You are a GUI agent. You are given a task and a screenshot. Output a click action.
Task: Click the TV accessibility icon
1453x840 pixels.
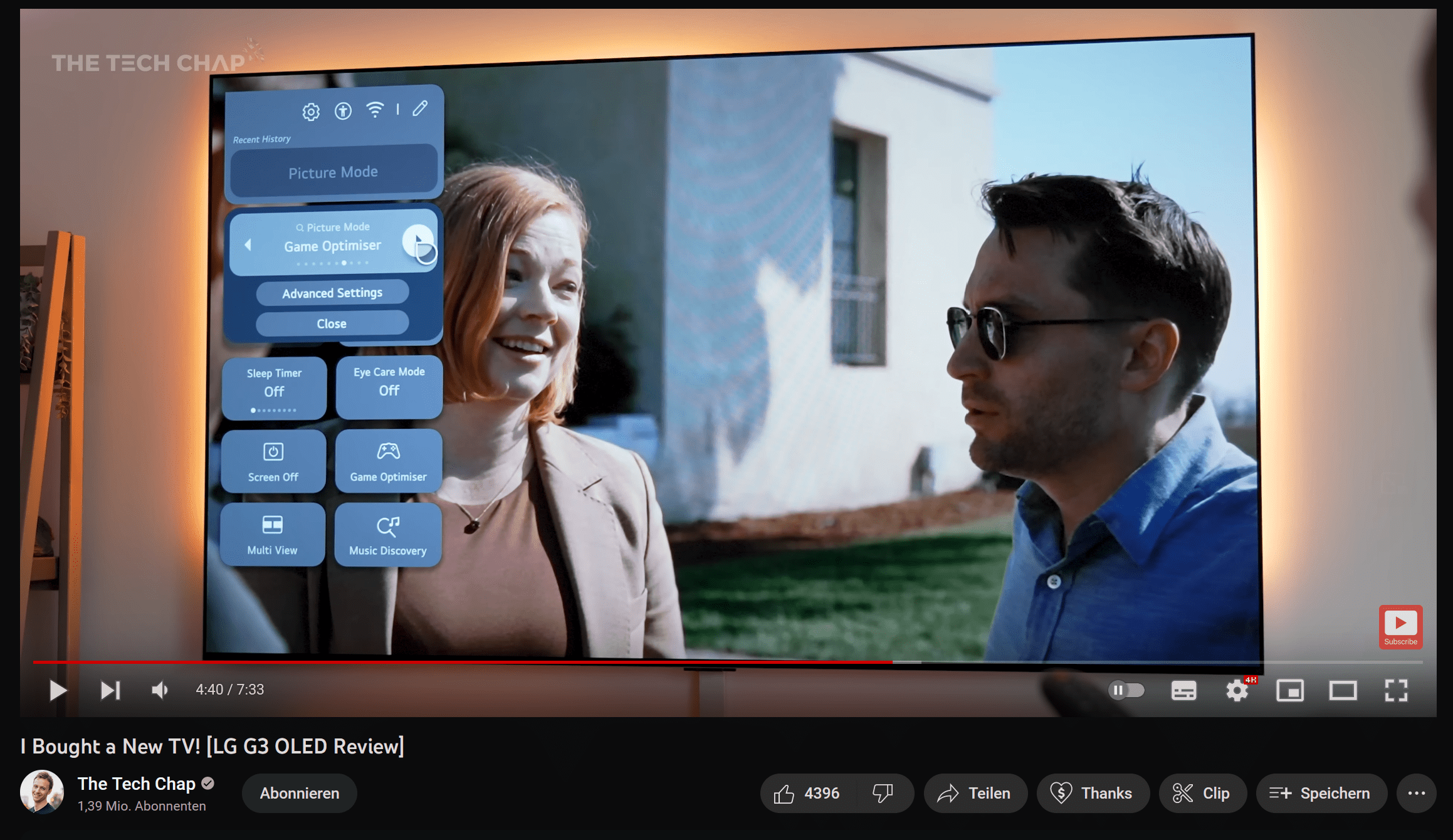pyautogui.click(x=343, y=112)
